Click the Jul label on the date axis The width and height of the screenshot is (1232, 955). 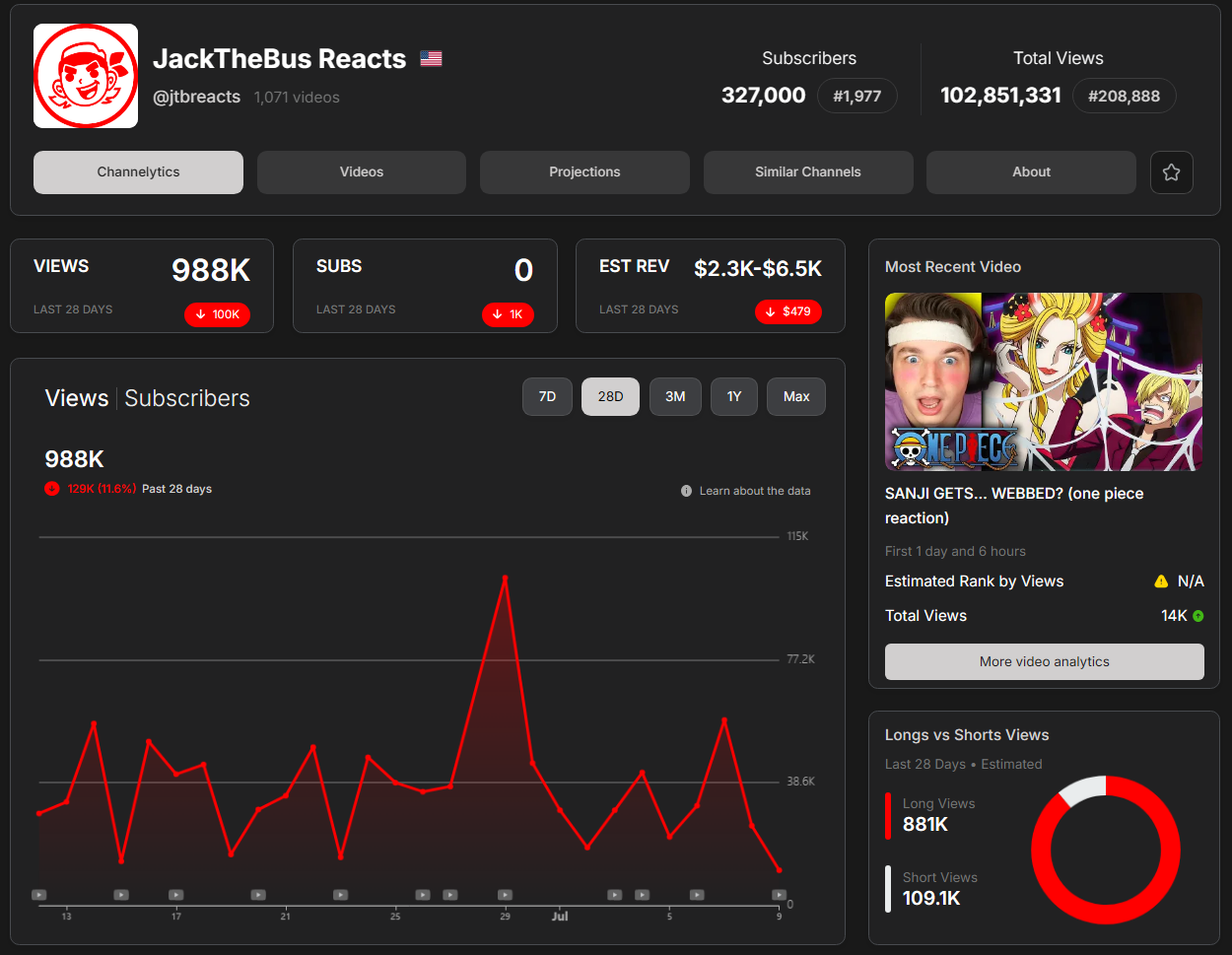(560, 917)
